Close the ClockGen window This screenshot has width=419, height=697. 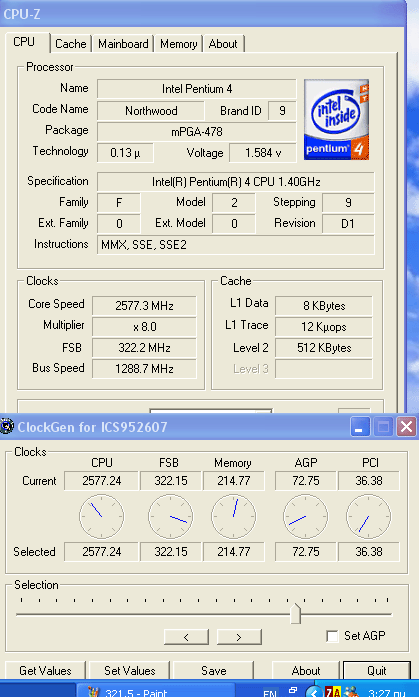(x=407, y=427)
